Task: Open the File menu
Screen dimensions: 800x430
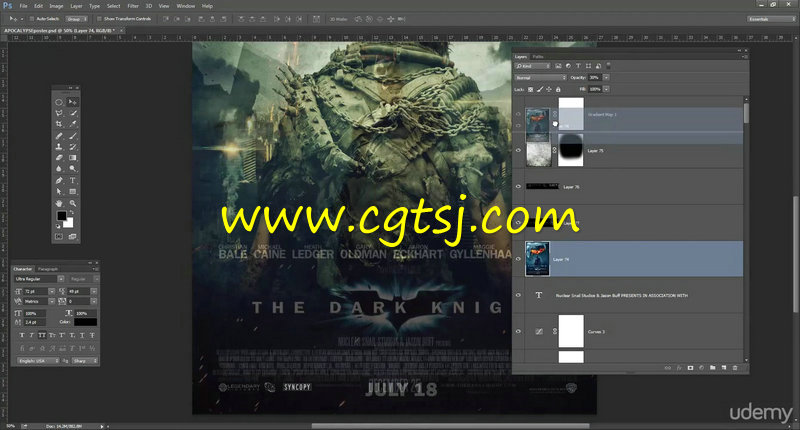Action: click(x=23, y=6)
